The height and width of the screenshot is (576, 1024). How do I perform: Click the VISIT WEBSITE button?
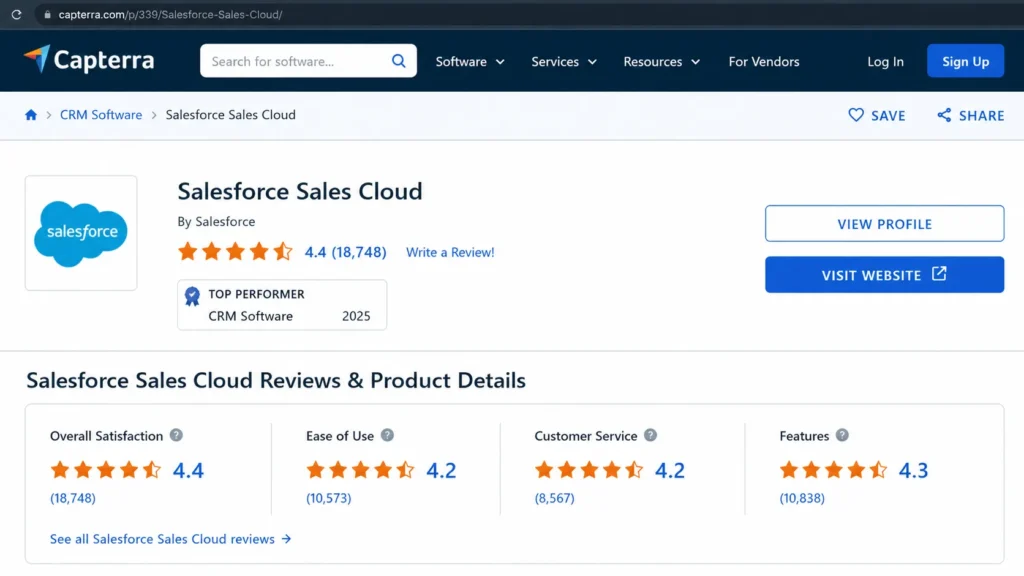click(x=884, y=274)
